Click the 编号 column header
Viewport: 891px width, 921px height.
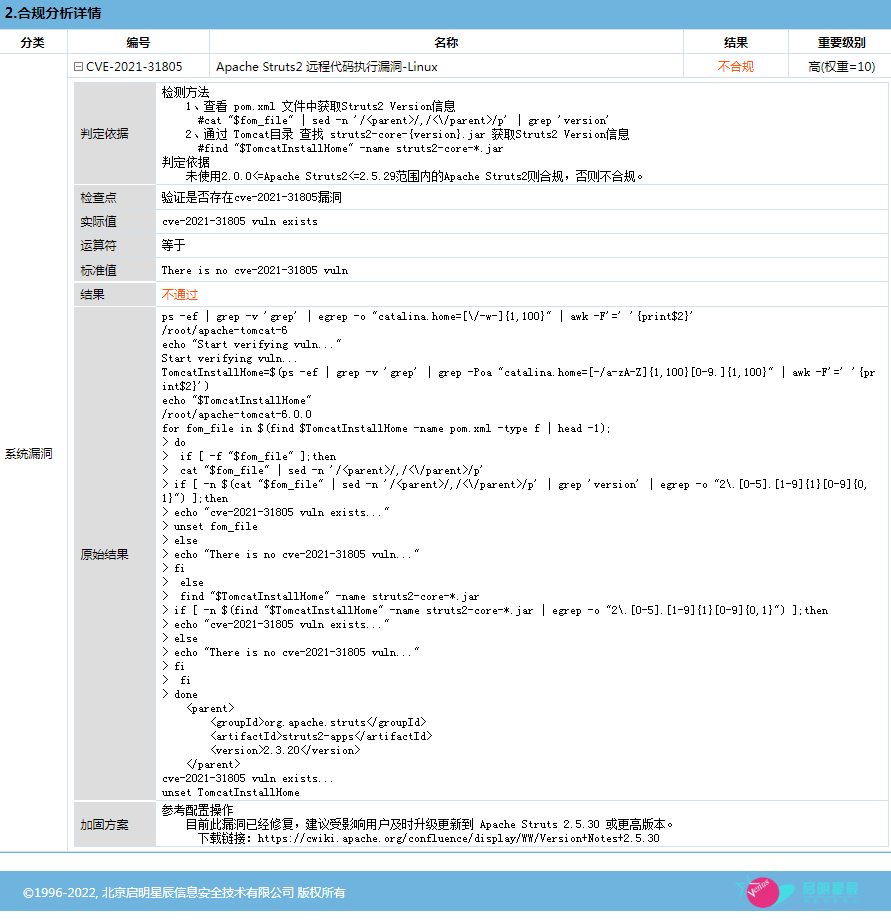click(138, 42)
